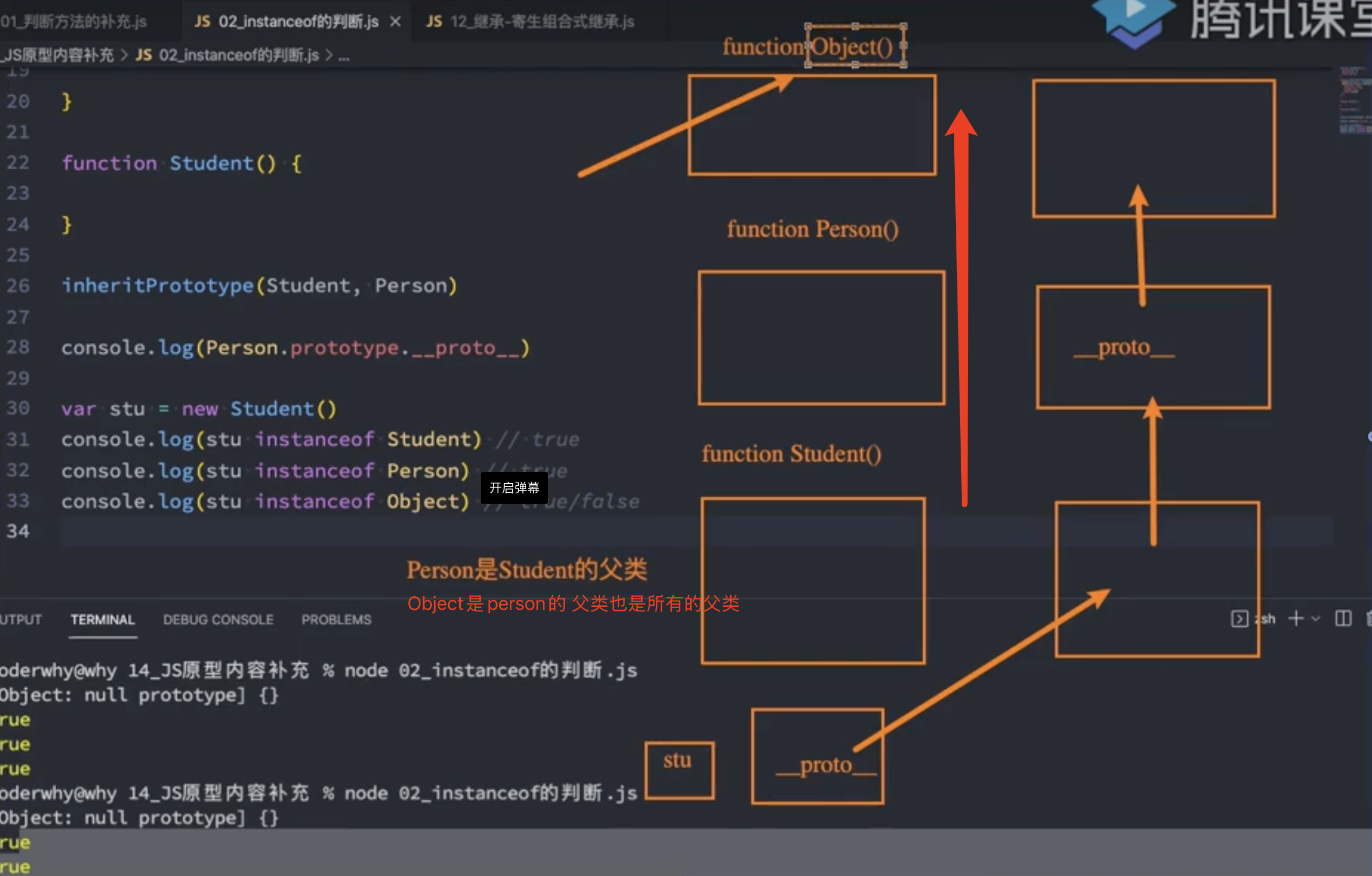This screenshot has height=876, width=1372.
Task: Click line number 28 in gutter
Action: pos(18,347)
